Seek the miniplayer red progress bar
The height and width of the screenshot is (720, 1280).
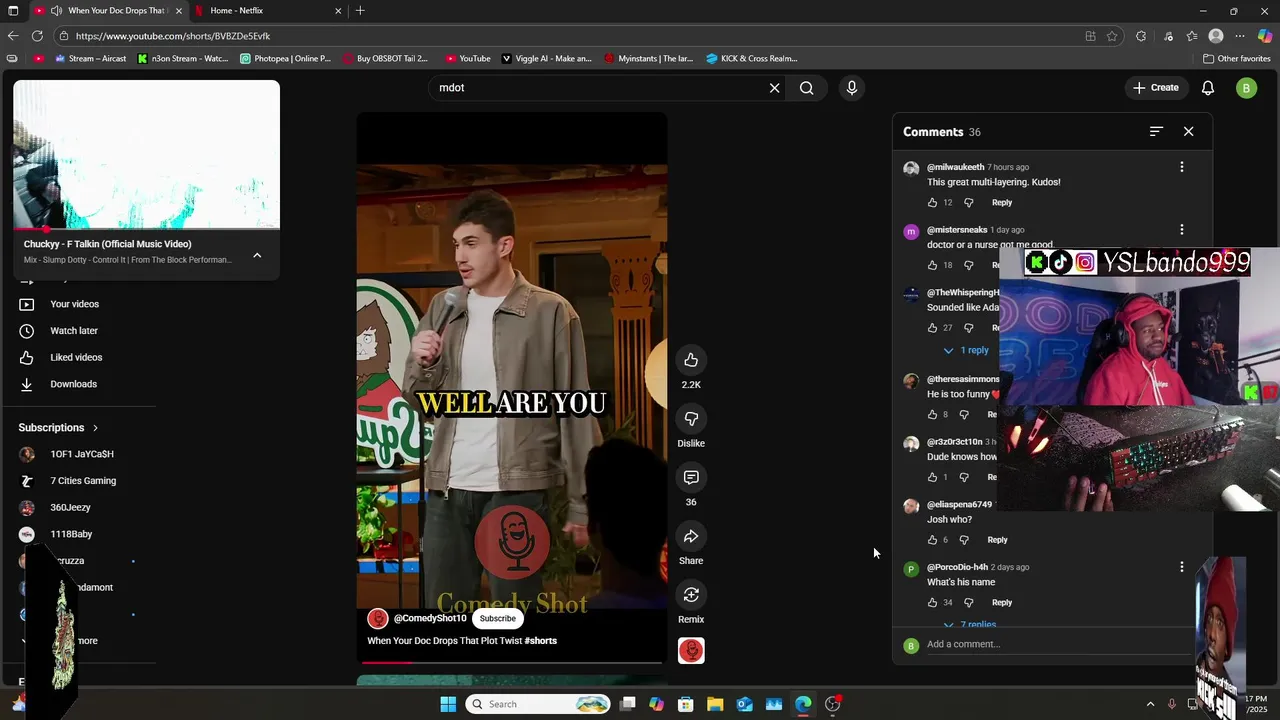point(146,230)
